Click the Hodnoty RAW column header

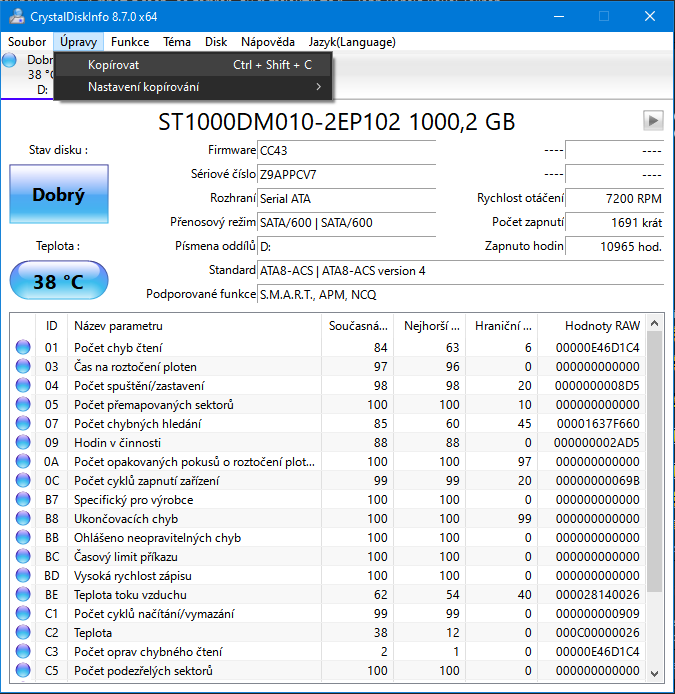(601, 326)
